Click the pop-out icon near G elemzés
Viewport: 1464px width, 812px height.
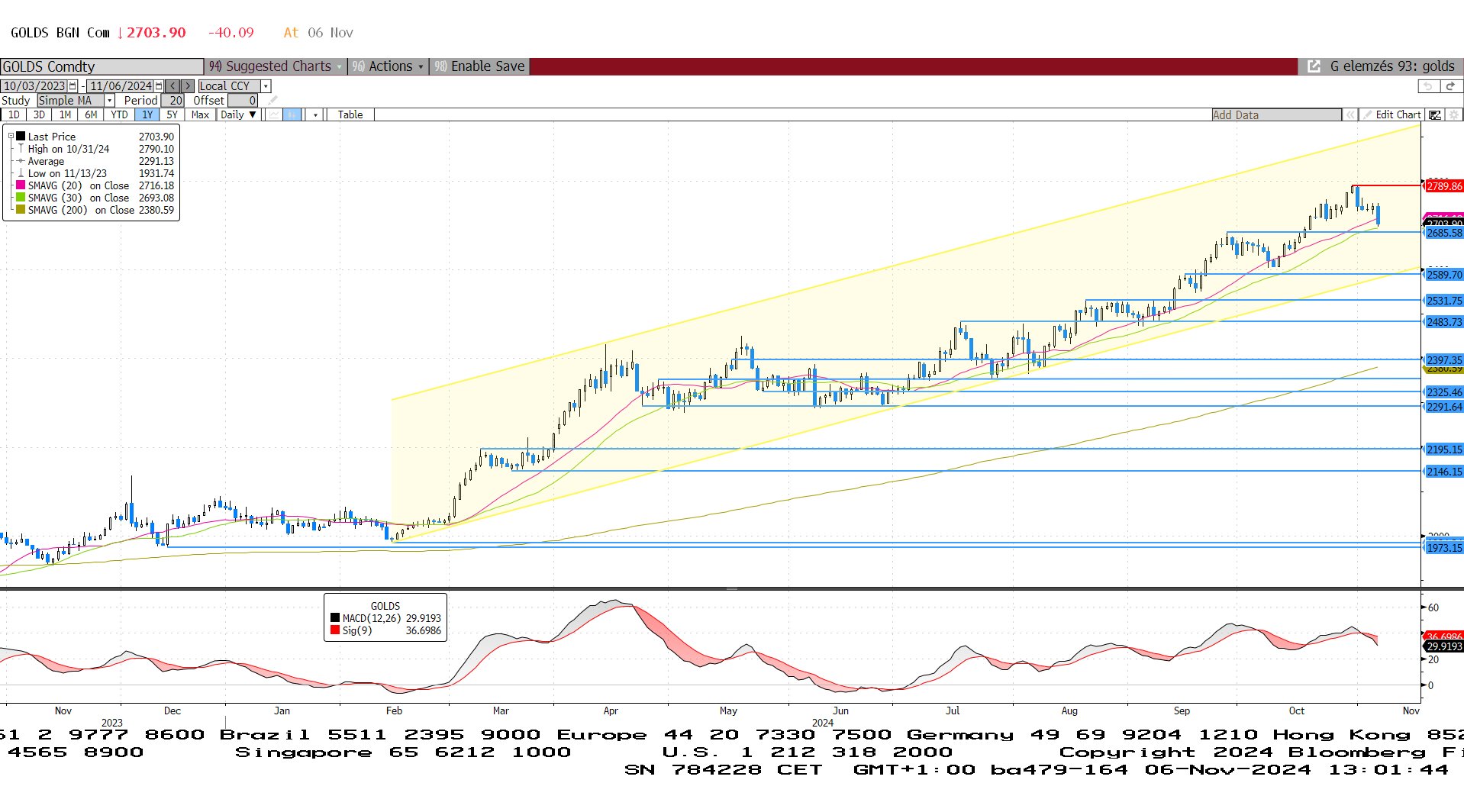pyautogui.click(x=1314, y=66)
